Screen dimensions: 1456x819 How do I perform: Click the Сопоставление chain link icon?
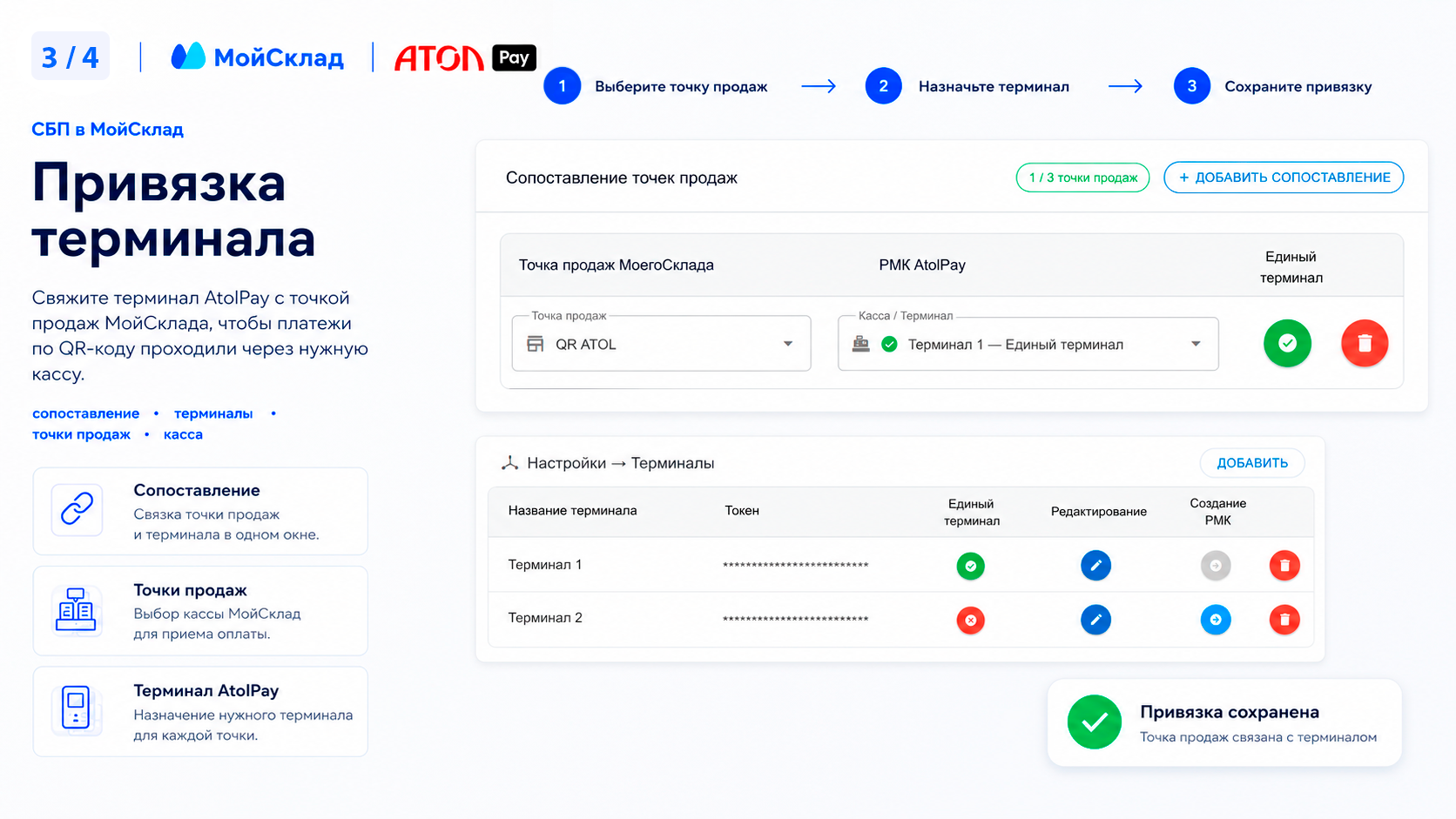[77, 509]
